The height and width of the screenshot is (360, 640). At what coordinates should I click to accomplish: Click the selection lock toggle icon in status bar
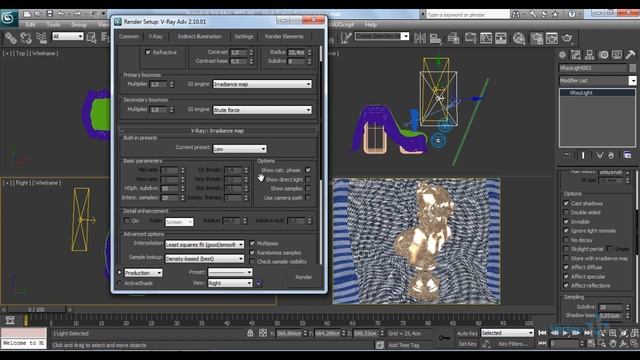[x=250, y=333]
